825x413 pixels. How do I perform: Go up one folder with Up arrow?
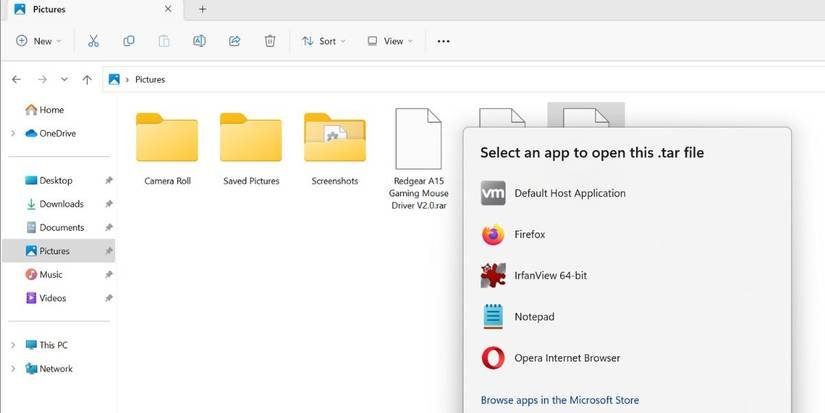87,79
